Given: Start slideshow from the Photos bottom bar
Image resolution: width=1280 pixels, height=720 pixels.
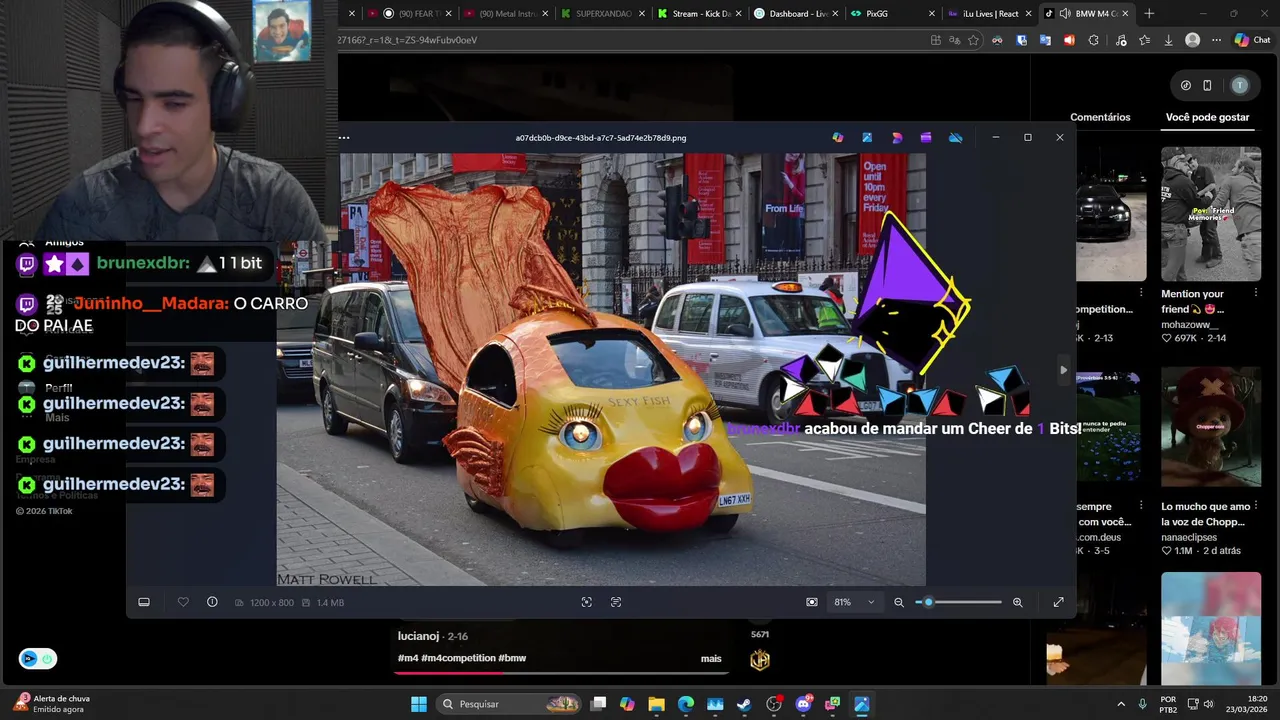Looking at the screenshot, I should click(812, 602).
